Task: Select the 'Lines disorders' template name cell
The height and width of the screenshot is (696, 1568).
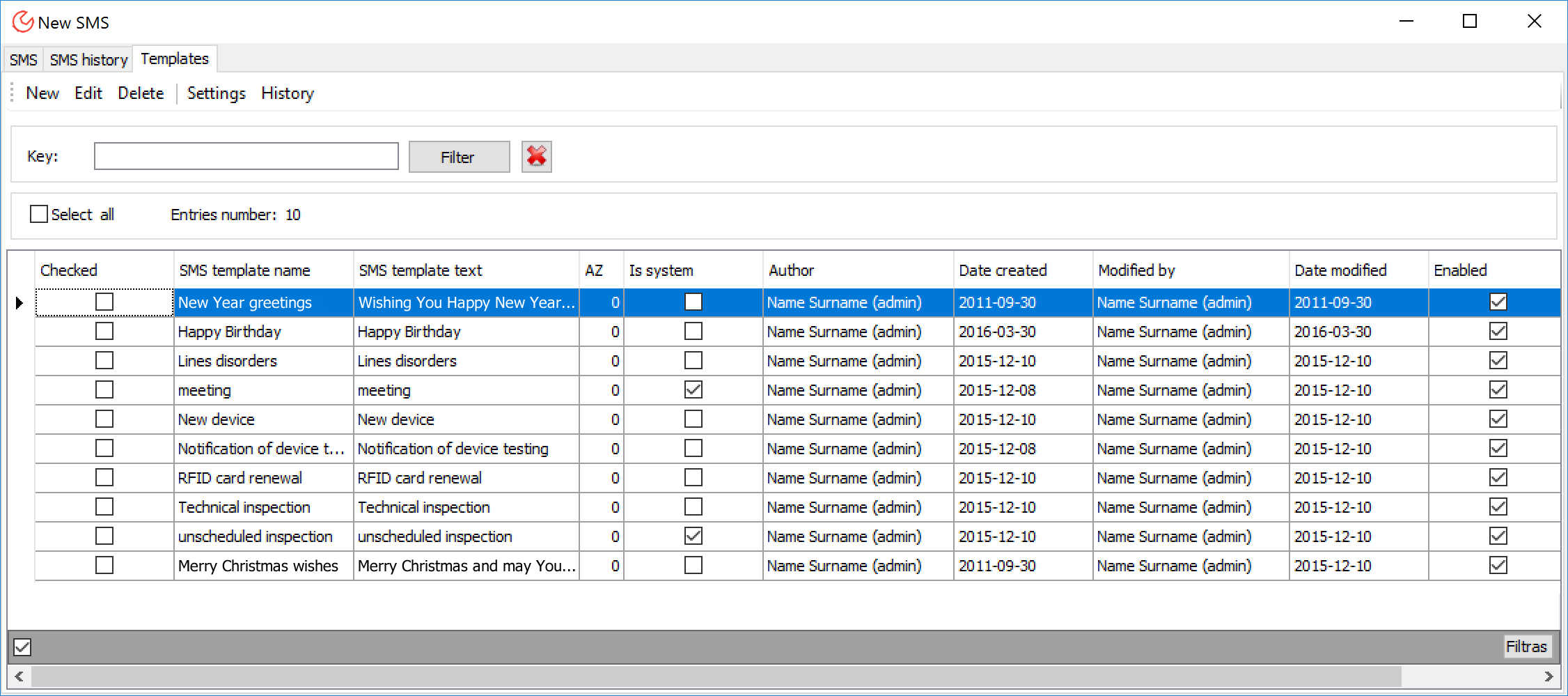Action: (x=264, y=361)
